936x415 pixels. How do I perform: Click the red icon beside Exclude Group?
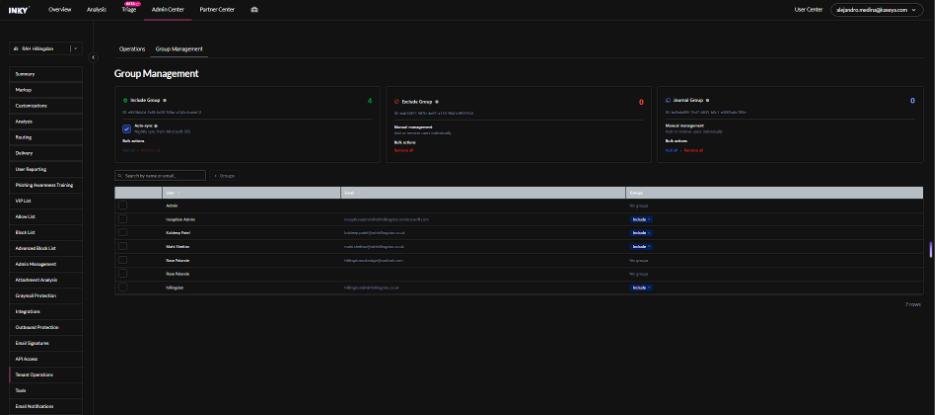pyautogui.click(x=397, y=102)
